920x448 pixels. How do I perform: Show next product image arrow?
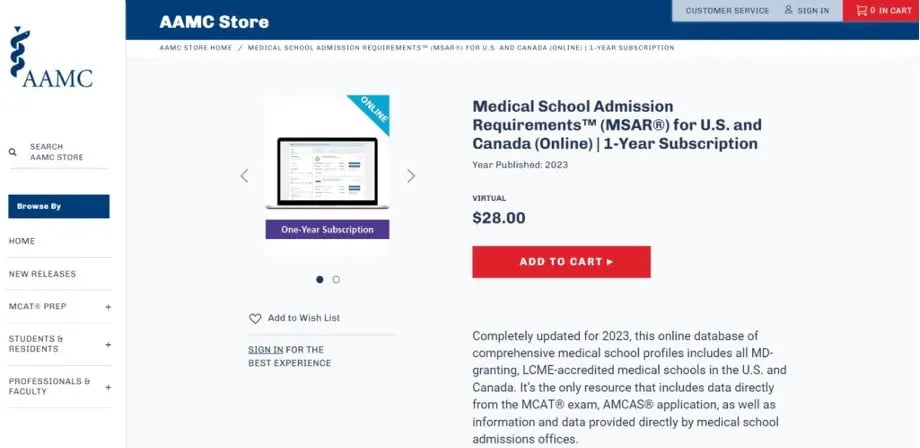pyautogui.click(x=411, y=176)
